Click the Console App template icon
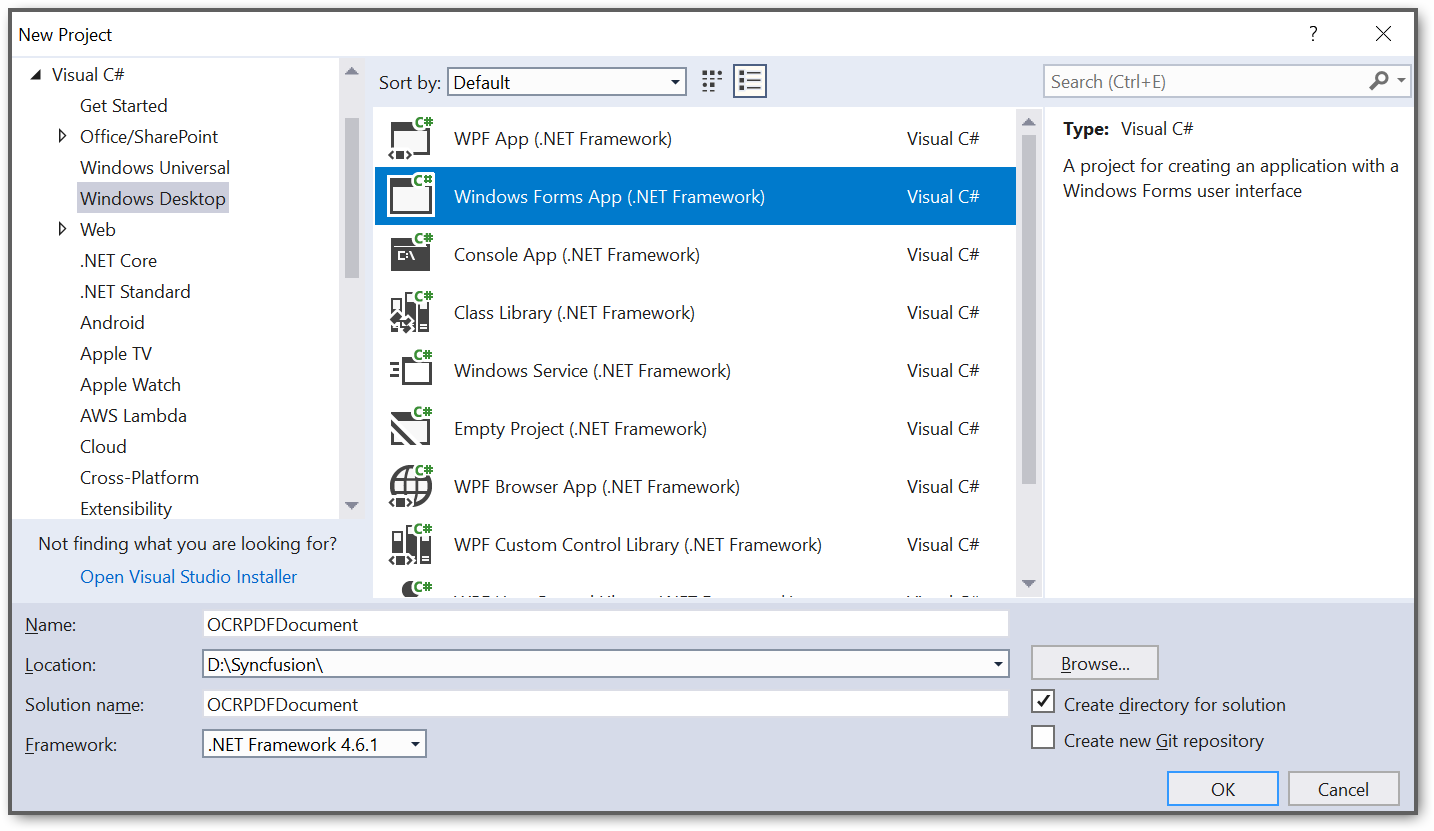Viewport: 1434px width, 831px height. click(410, 254)
